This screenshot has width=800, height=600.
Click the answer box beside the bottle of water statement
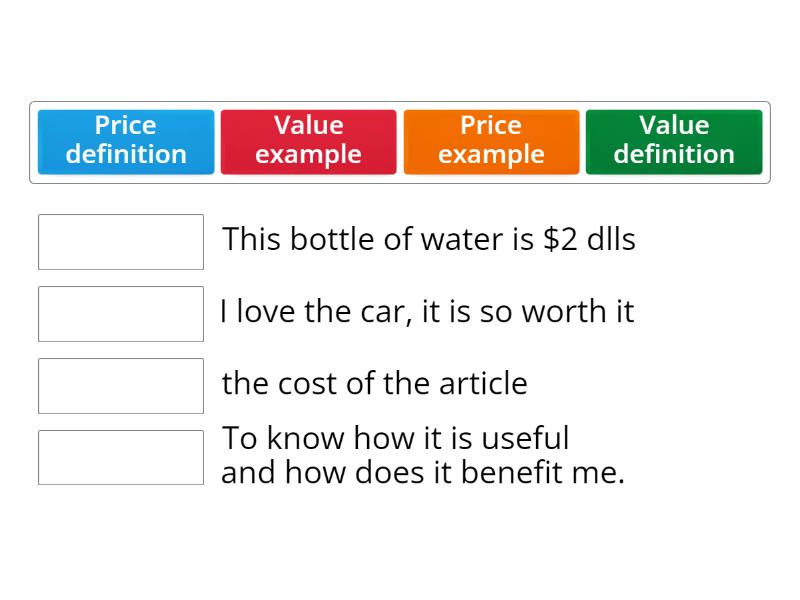120,241
